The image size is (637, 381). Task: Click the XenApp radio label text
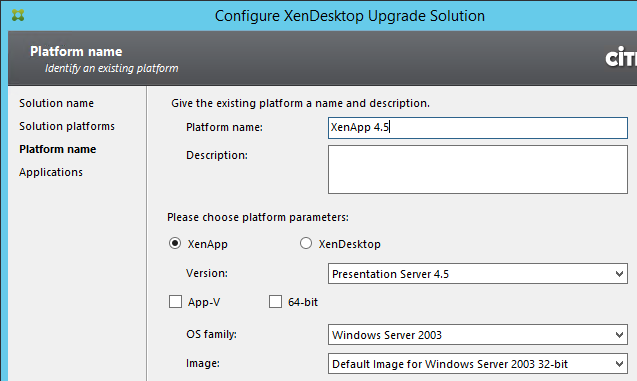(208, 244)
